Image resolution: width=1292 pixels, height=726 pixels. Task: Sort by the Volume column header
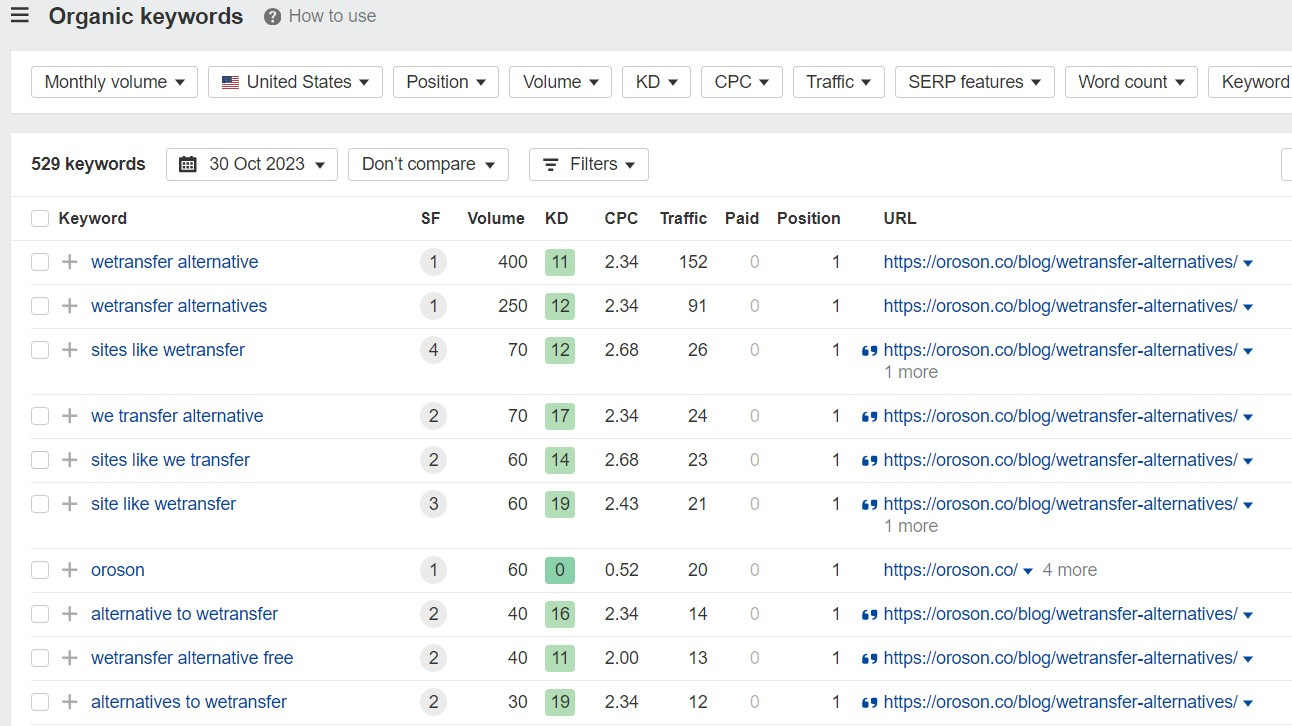tap(496, 218)
